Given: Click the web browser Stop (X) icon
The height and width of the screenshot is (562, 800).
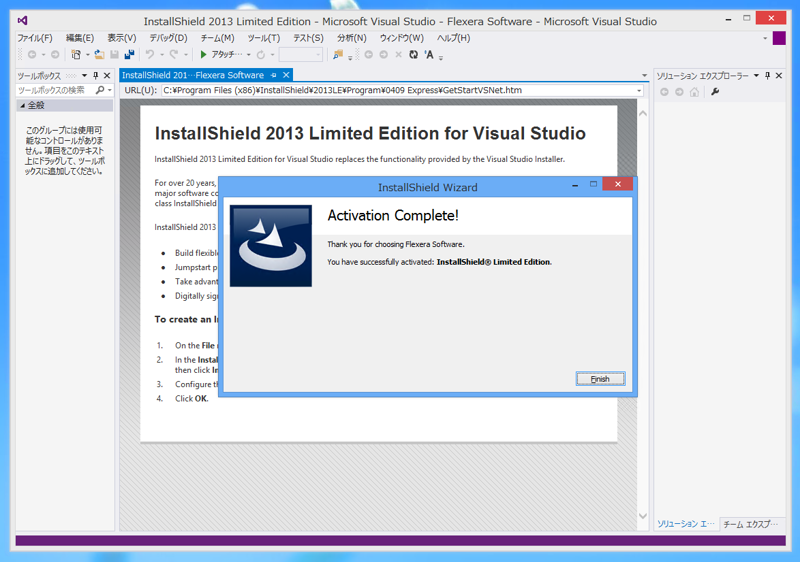Looking at the screenshot, I should 398,54.
